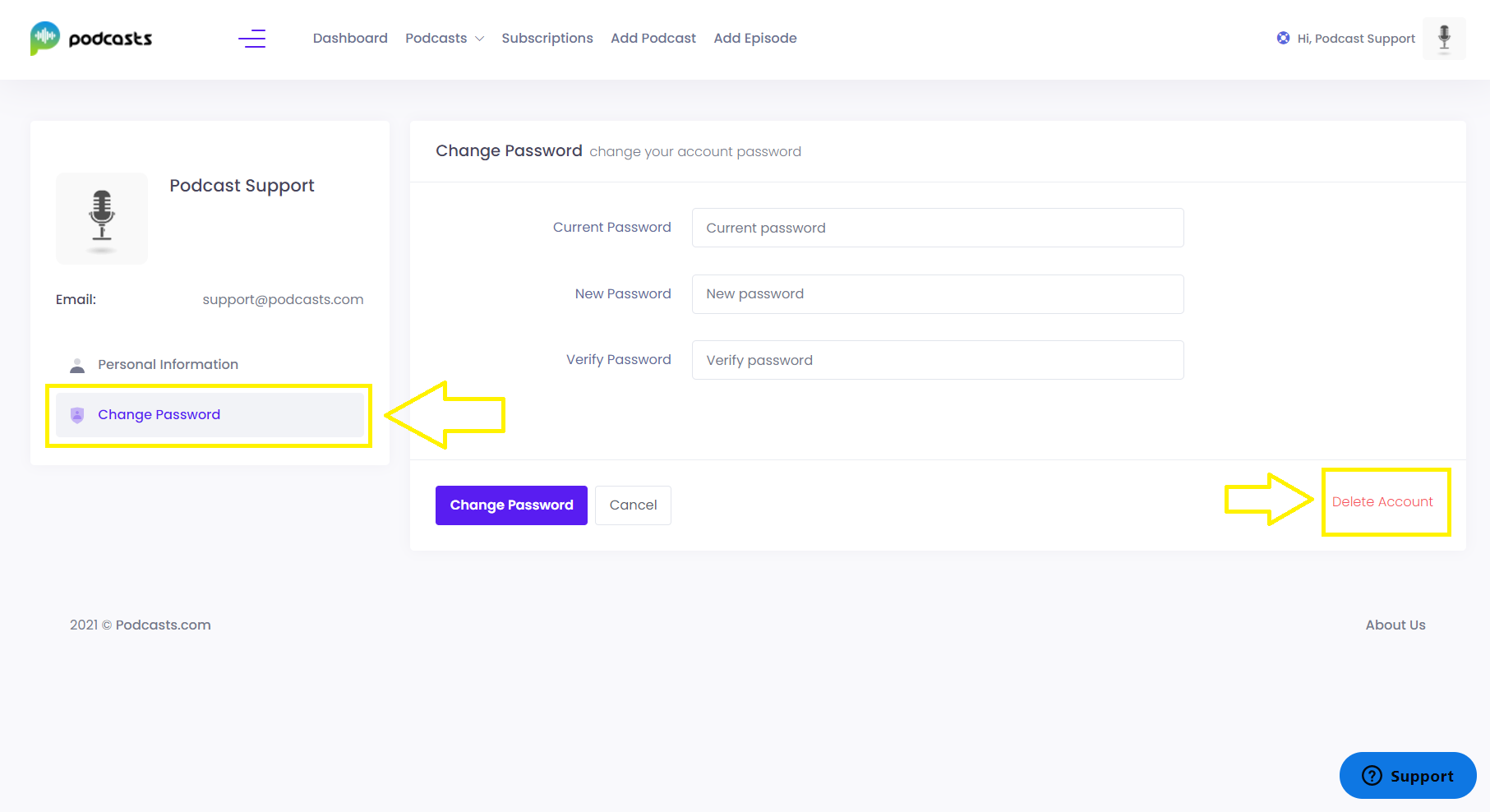Viewport: 1490px width, 812px height.
Task: Click the Current Password field label
Action: tap(611, 227)
